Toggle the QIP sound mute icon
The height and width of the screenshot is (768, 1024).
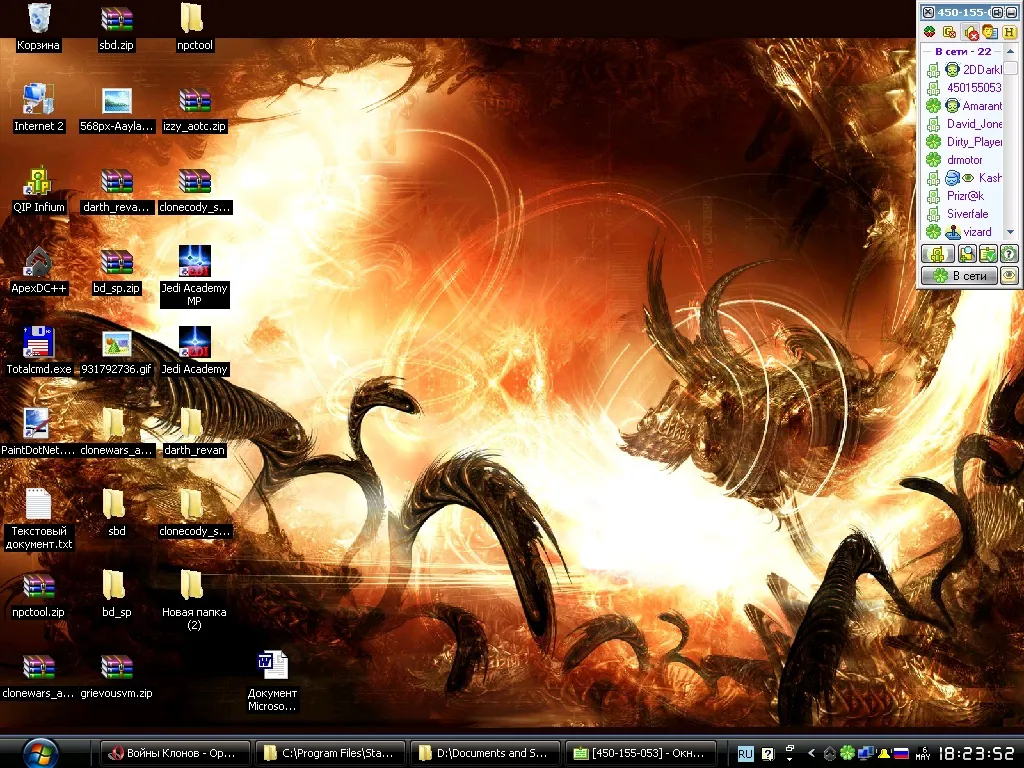pyautogui.click(x=971, y=32)
